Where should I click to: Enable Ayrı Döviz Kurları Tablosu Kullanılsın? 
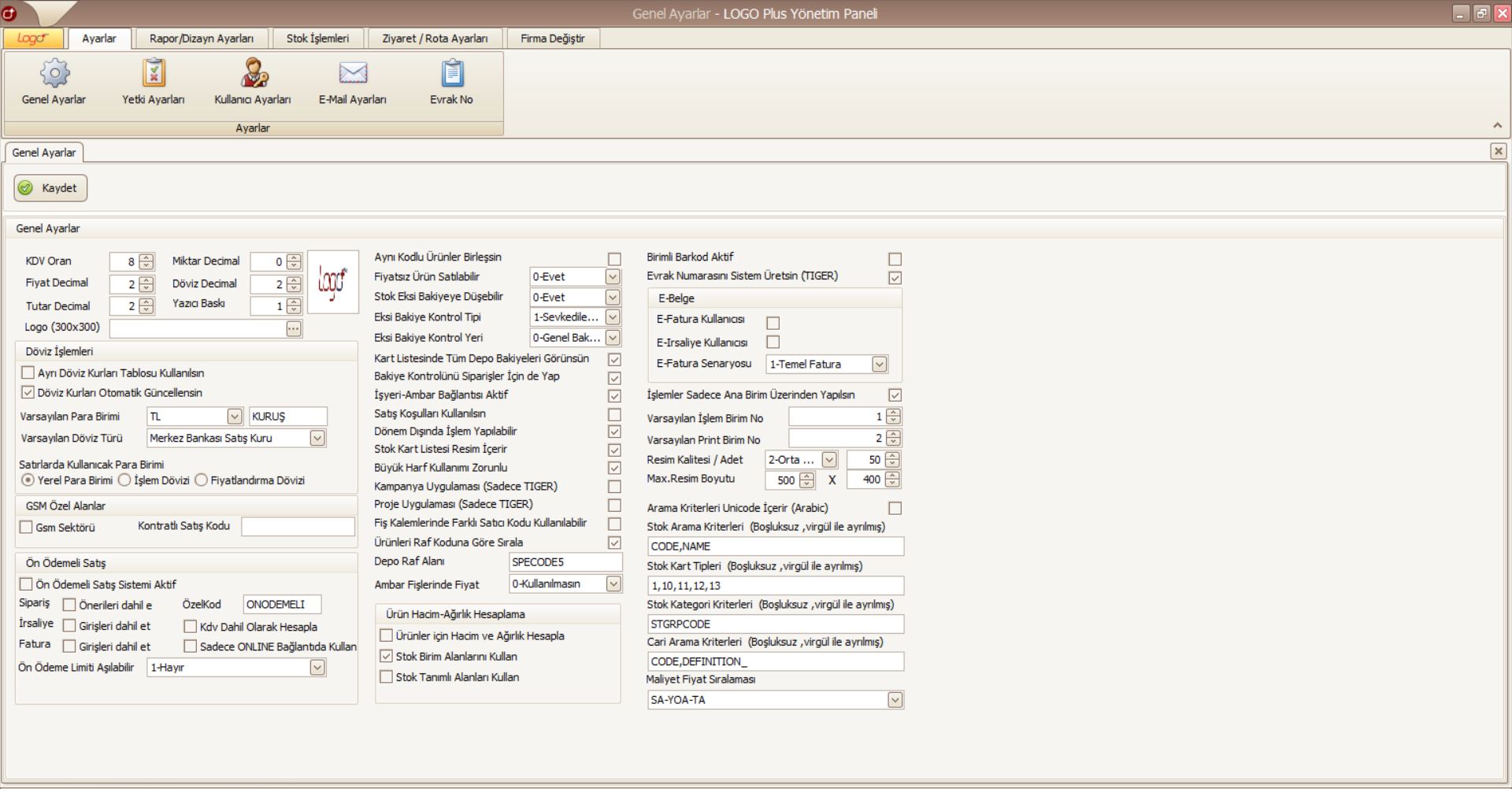[x=28, y=373]
